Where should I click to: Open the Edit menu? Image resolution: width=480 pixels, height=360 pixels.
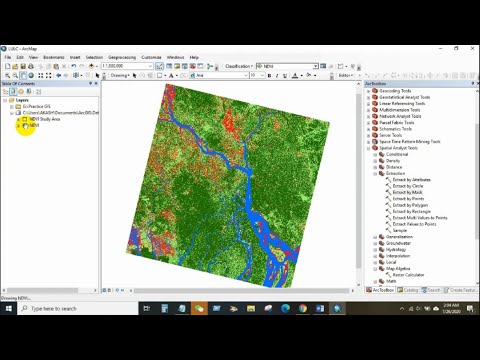tap(20, 57)
